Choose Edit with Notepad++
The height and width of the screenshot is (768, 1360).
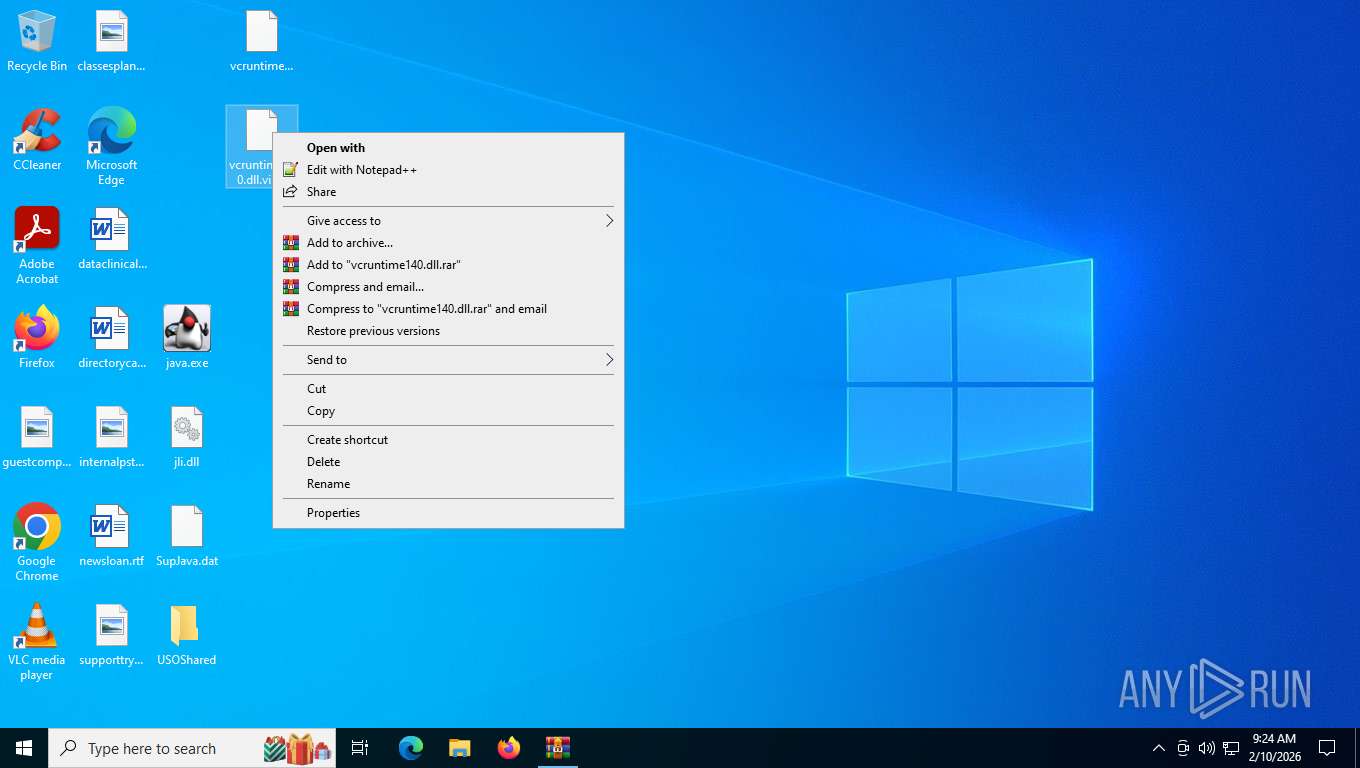tap(448, 170)
